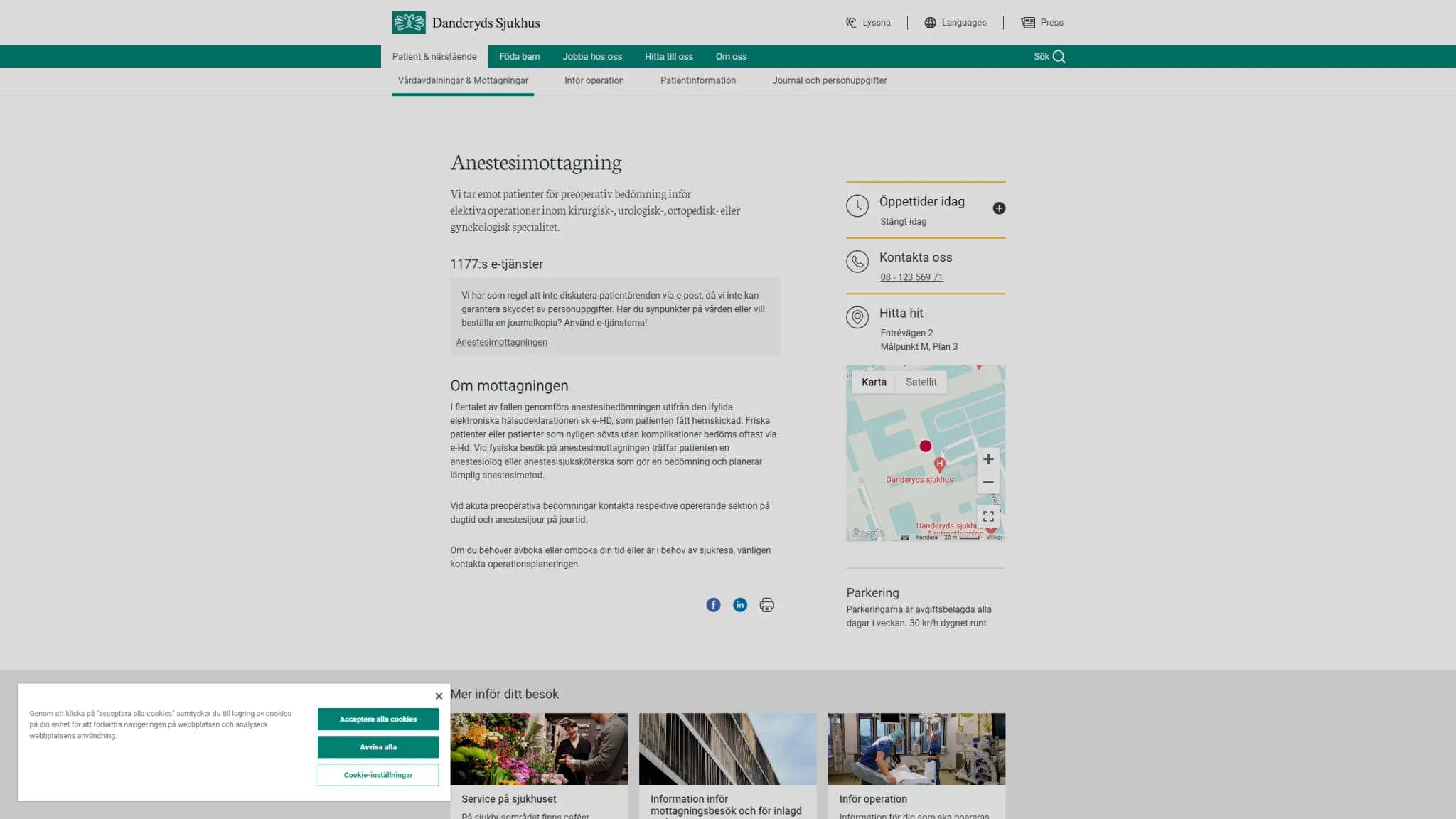Click the red location marker on the map
This screenshot has width=1456, height=819.
point(925,446)
